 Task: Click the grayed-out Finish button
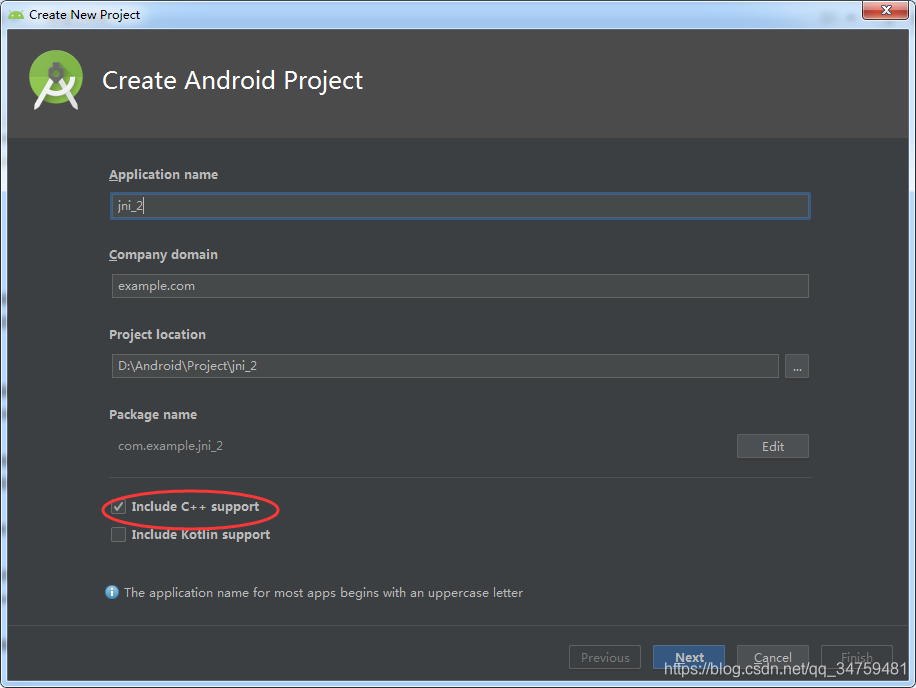coord(857,657)
